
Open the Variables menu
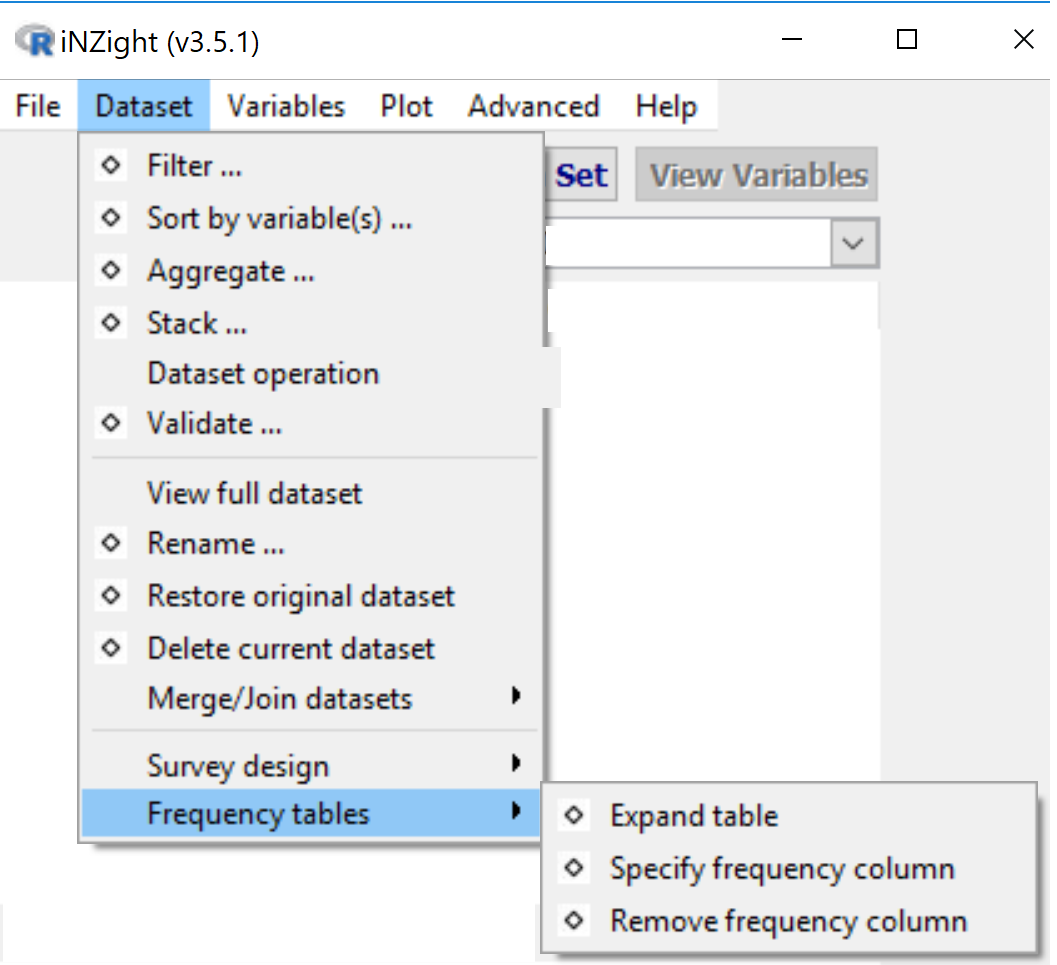[285, 106]
